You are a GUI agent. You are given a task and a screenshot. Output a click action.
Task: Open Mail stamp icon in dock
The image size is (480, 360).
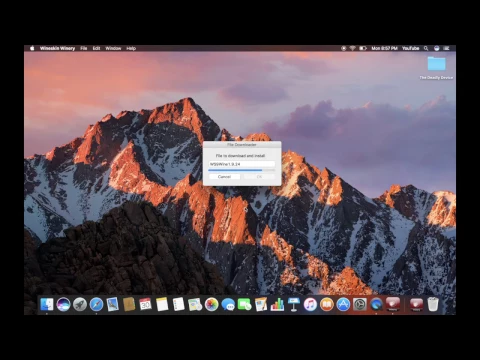coord(113,304)
